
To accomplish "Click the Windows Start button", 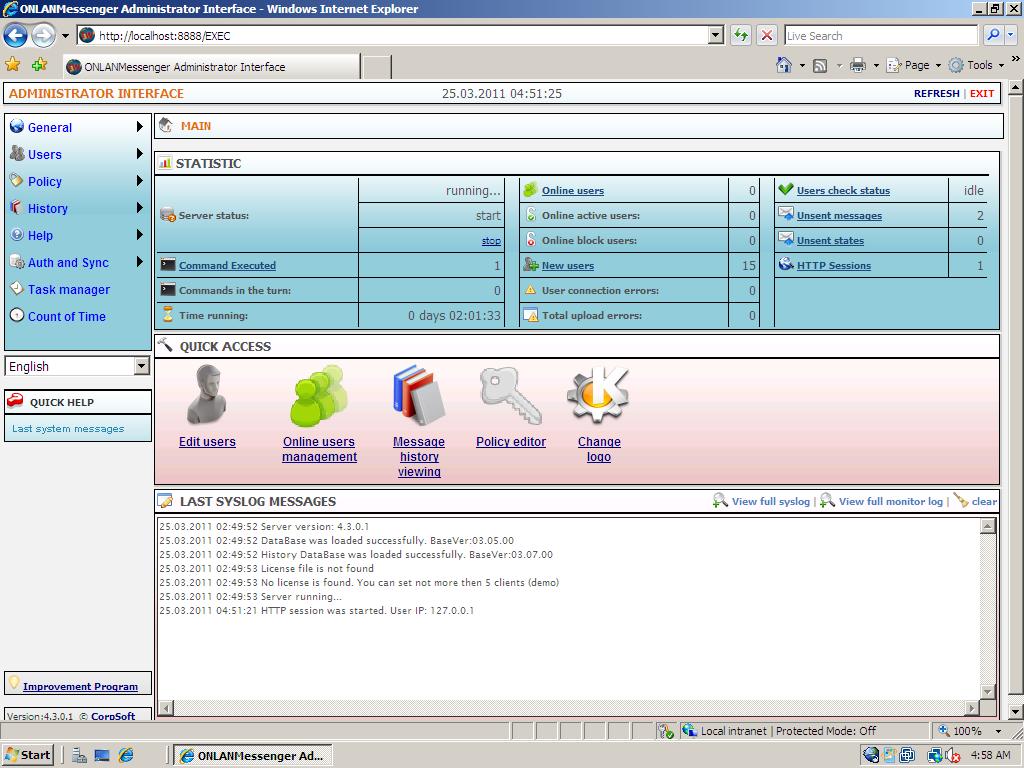I will click(28, 755).
